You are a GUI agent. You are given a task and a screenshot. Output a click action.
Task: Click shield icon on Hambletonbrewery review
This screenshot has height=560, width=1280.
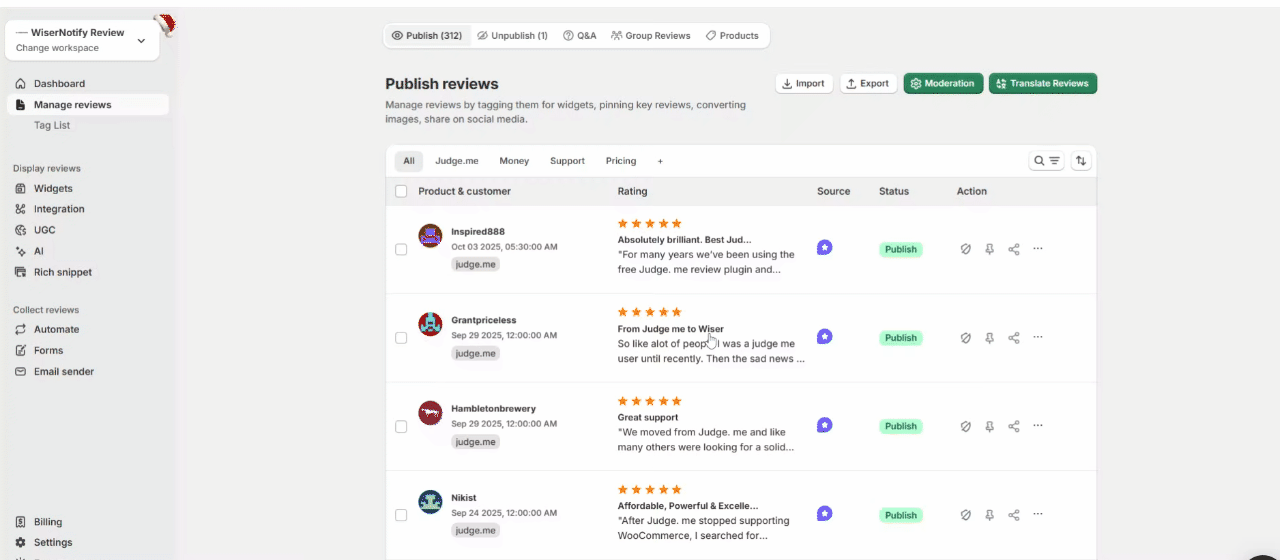(x=965, y=426)
